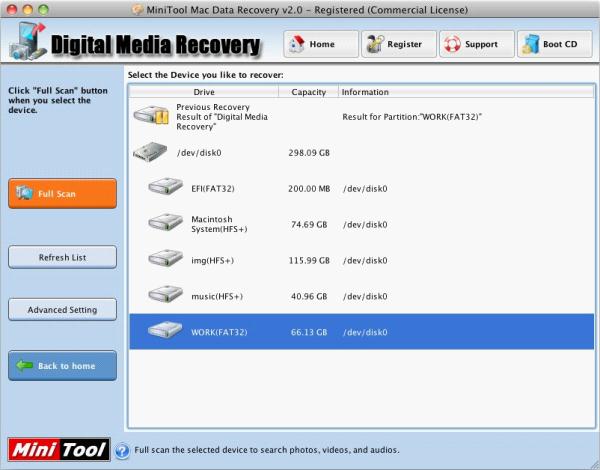Click the scan icon on Full Scan button

[24, 193]
